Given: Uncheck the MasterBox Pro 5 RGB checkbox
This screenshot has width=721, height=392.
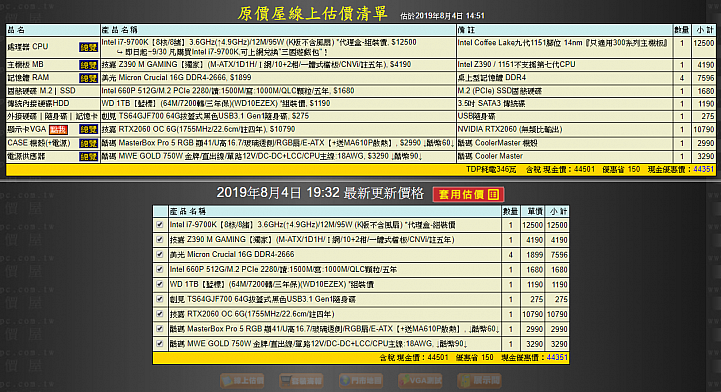Looking at the screenshot, I should (x=160, y=329).
